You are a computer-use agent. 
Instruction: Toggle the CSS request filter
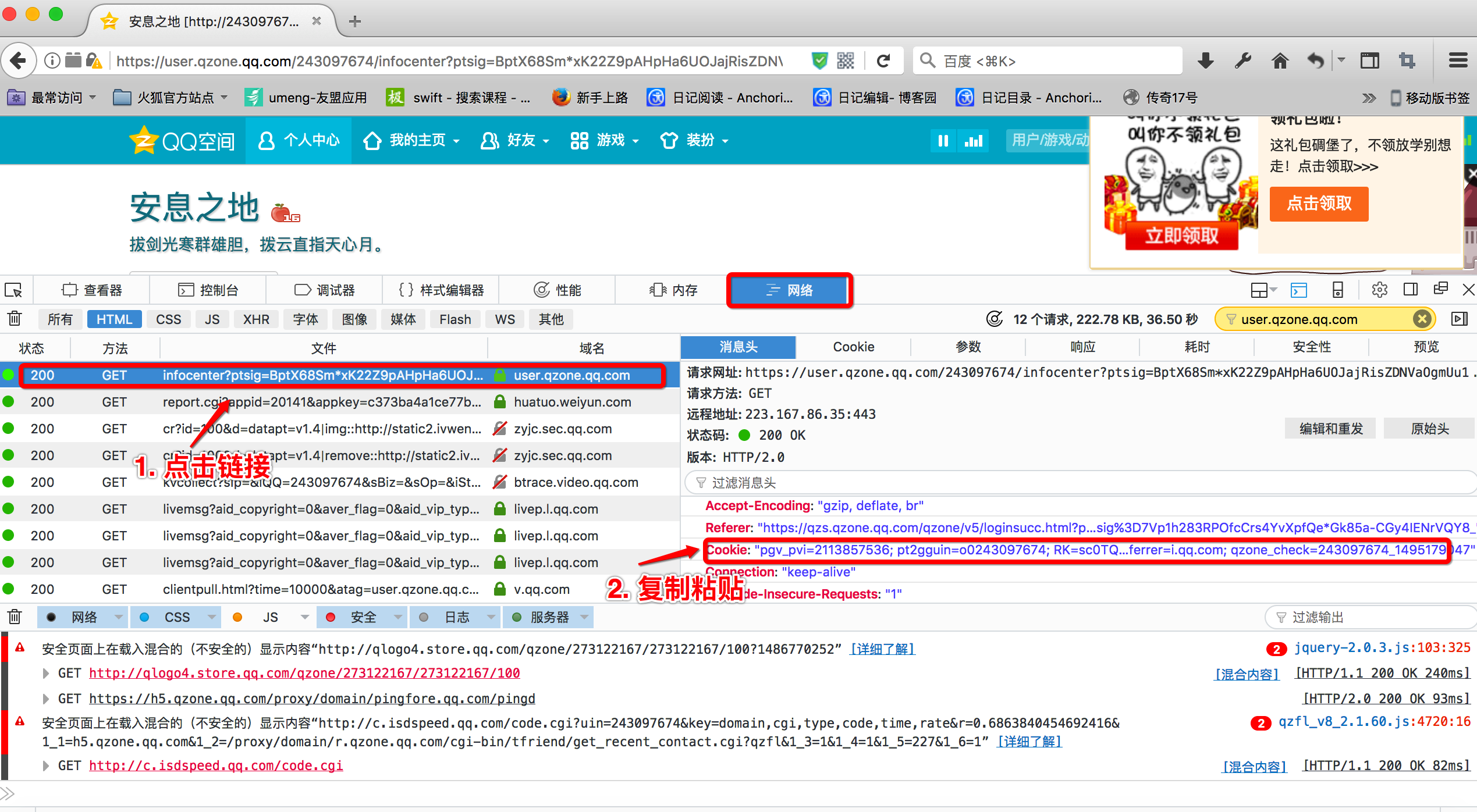point(169,319)
